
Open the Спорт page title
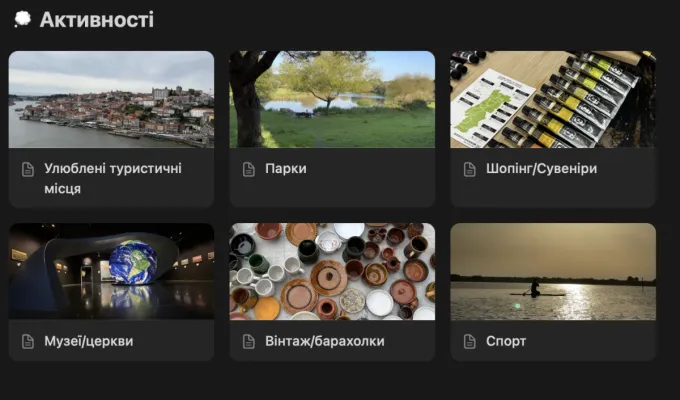(506, 341)
